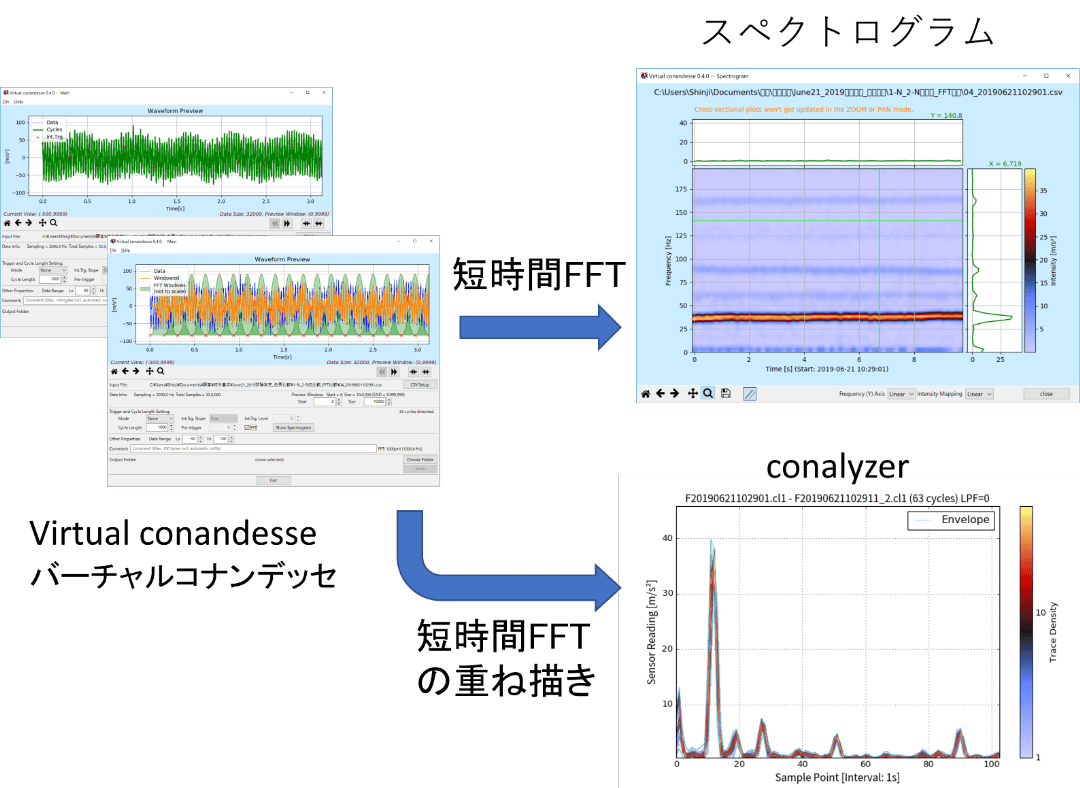The width and height of the screenshot is (1080, 788).
Task: Select Pan tool in the back Main window
Action: click(42, 223)
